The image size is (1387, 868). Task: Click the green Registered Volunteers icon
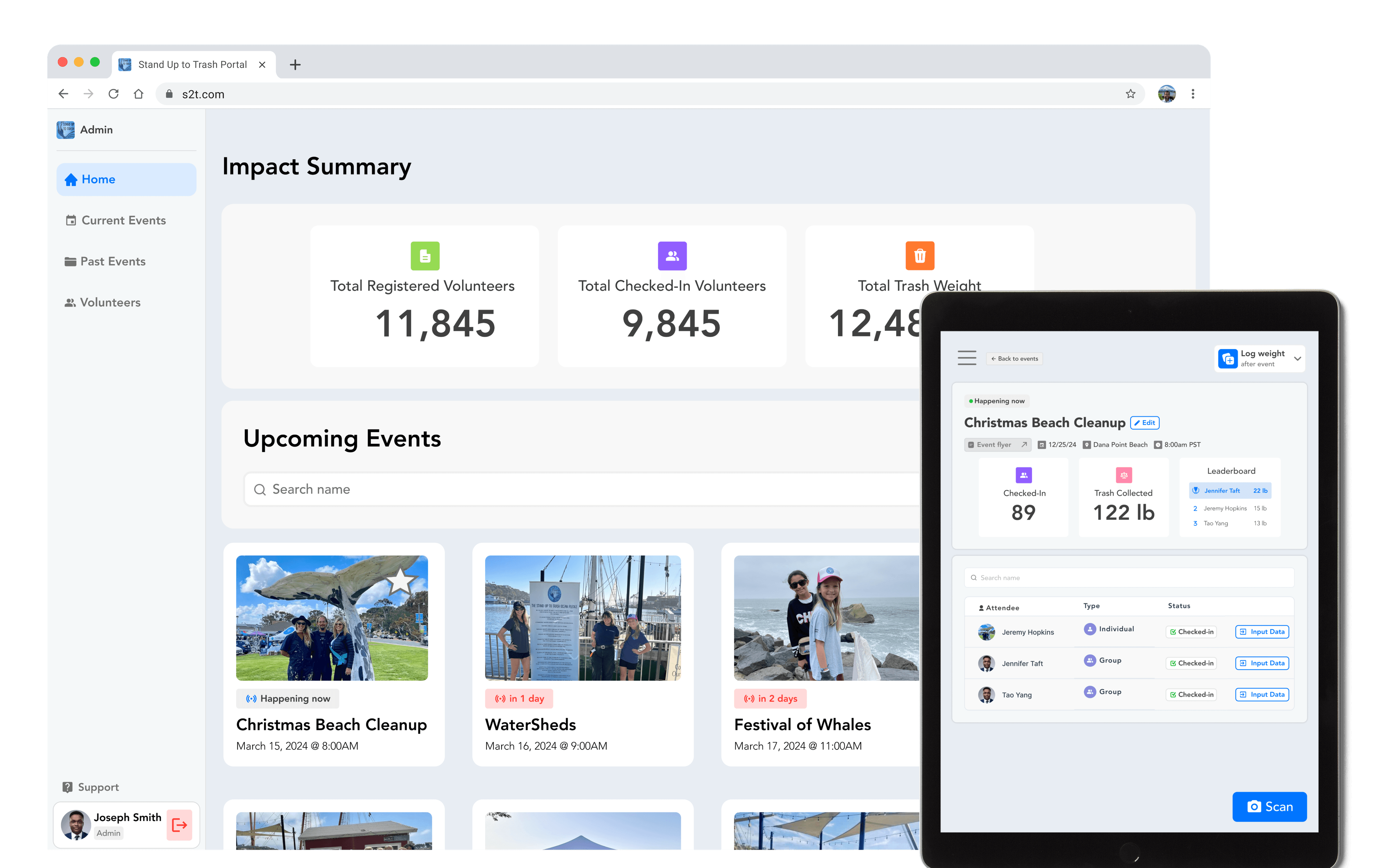(x=425, y=256)
